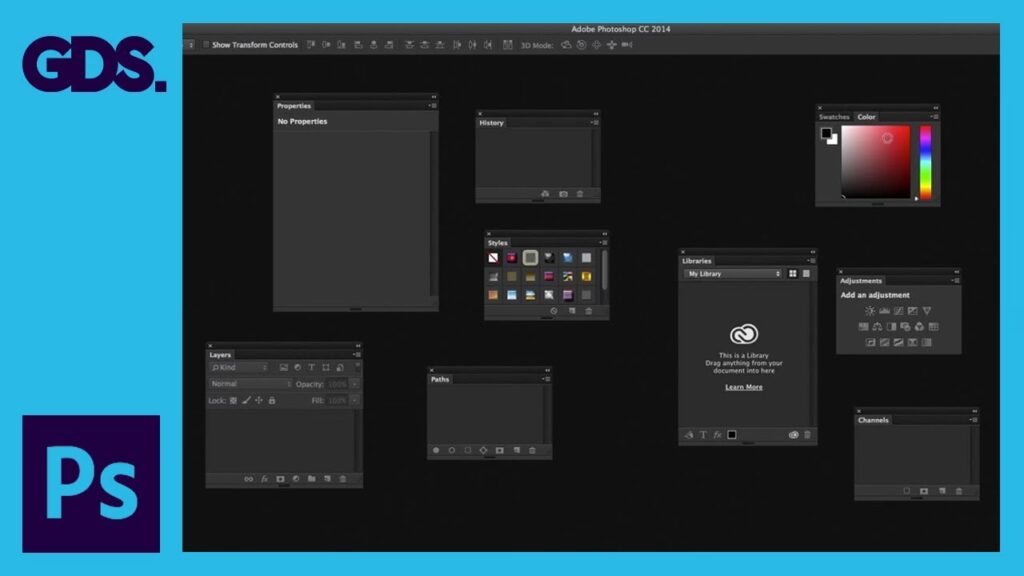This screenshot has height=576, width=1024.
Task: Open the Kind filter dropdown in Layers
Action: (238, 368)
